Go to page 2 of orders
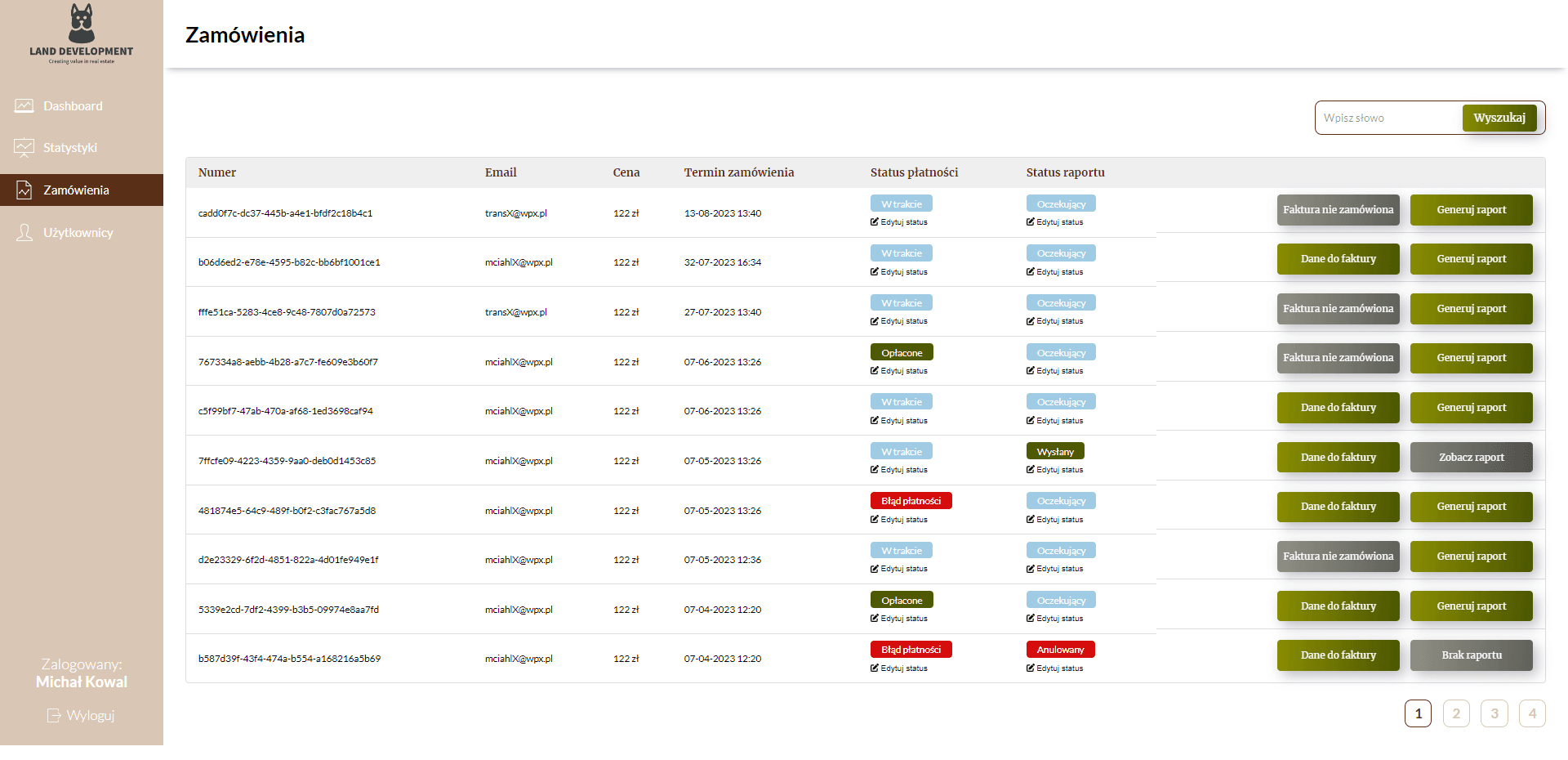The width and height of the screenshot is (1568, 760). [1456, 713]
